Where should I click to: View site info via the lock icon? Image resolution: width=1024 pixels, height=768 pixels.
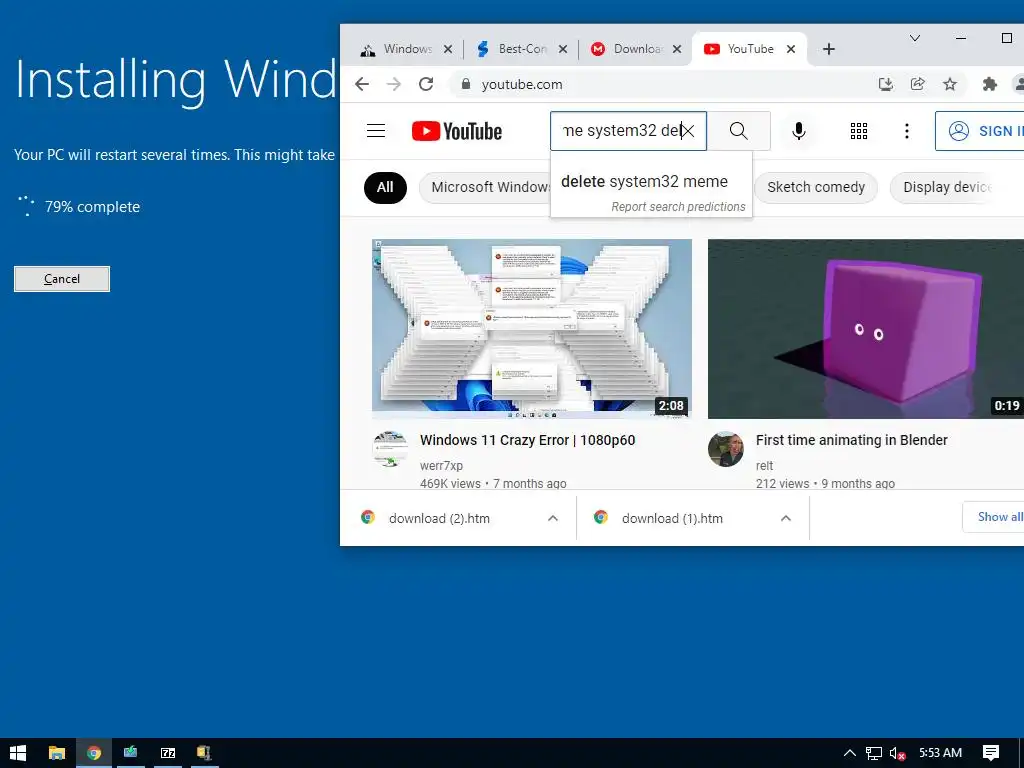(x=466, y=84)
